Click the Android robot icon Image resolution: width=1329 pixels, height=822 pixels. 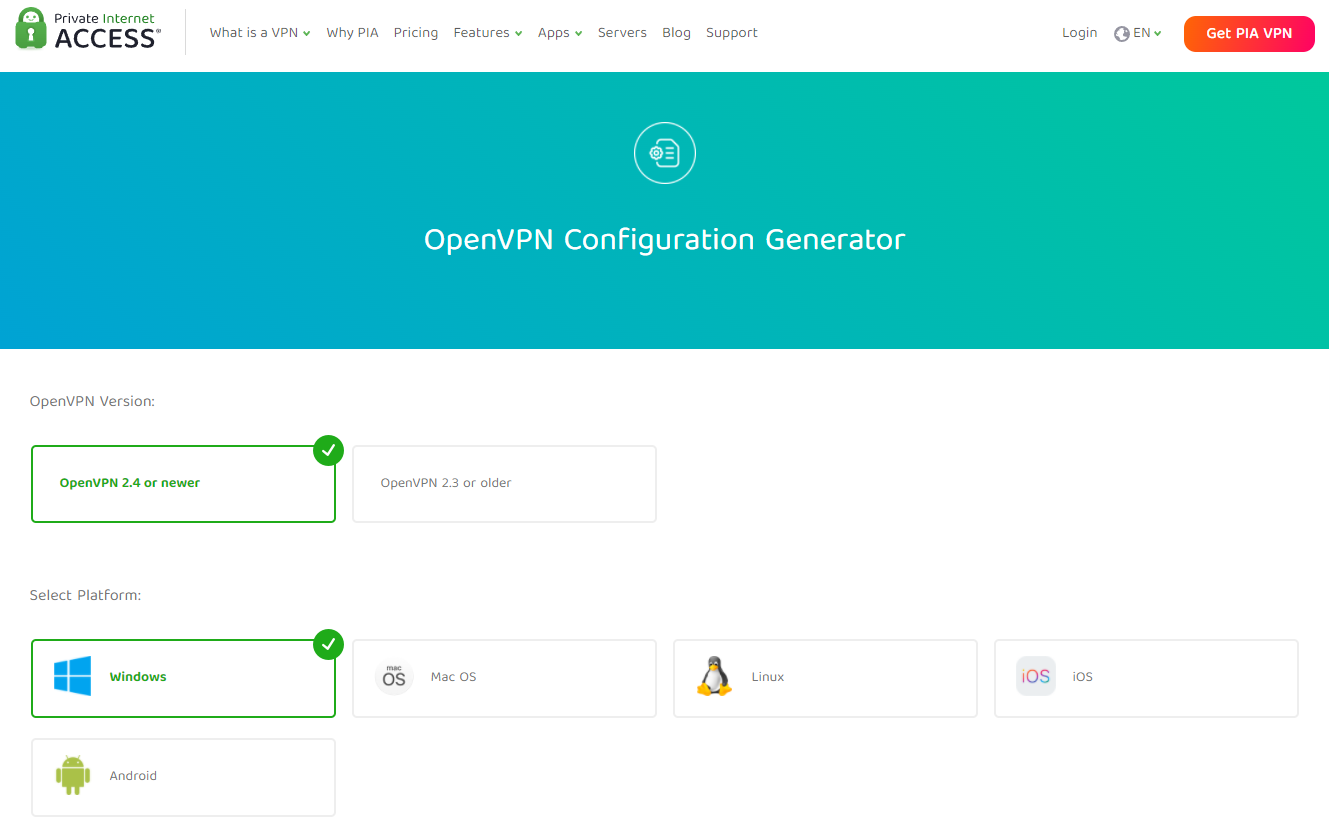(x=72, y=776)
